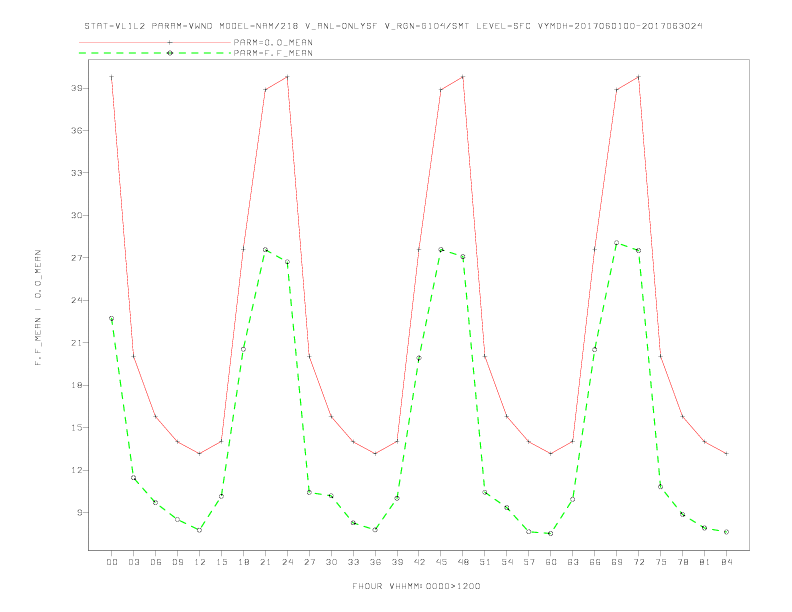The height and width of the screenshot is (612, 792).
Task: Click the red O.O_MEAN data point at hour 00
Action: click(112, 77)
